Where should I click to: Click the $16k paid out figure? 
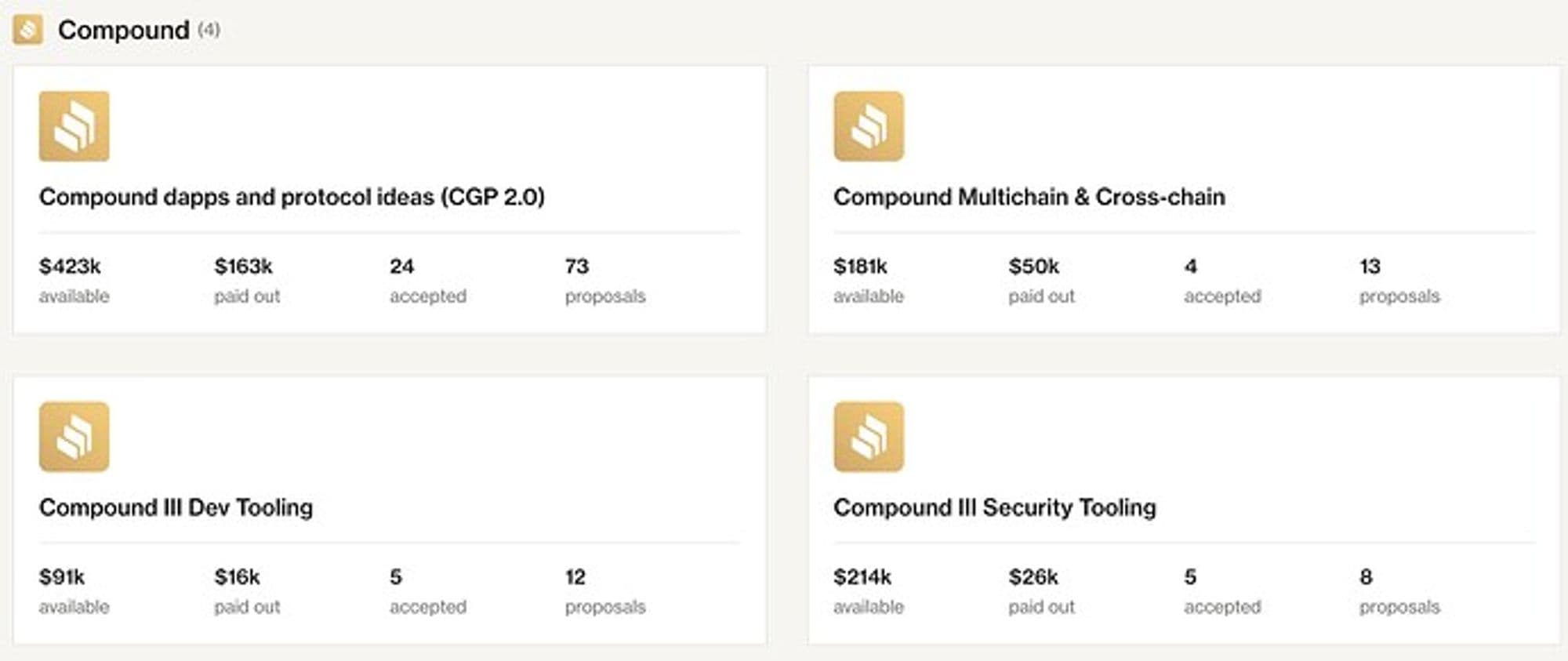click(247, 590)
